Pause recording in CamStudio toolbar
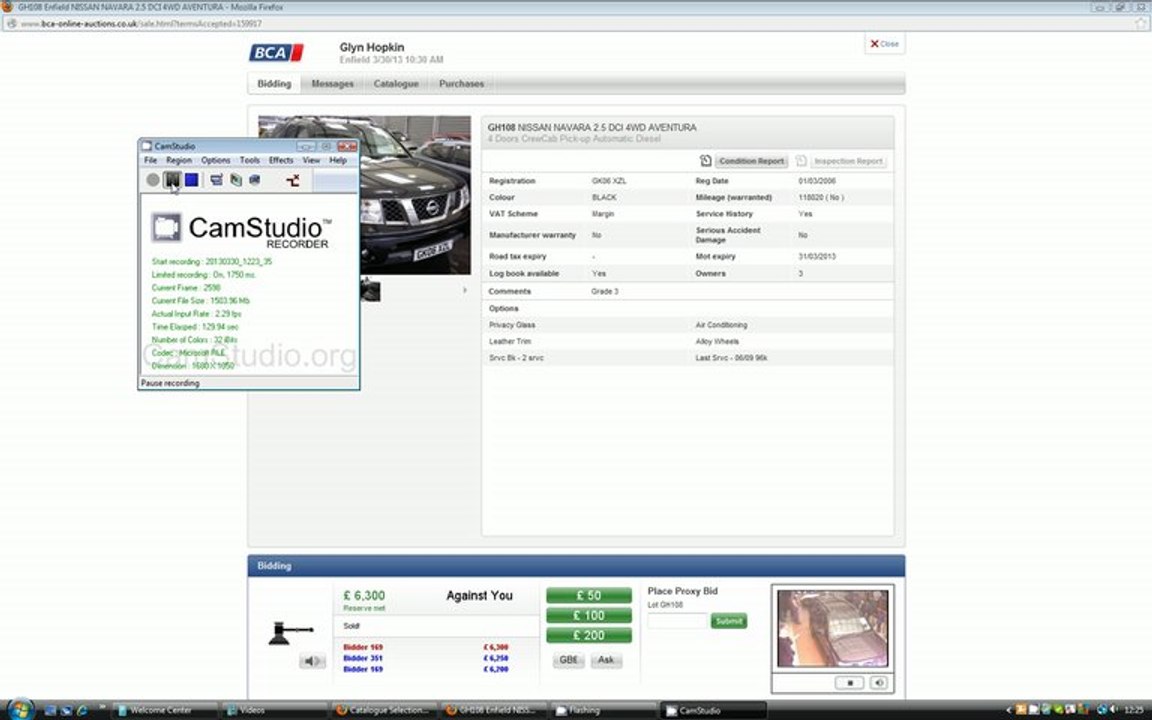This screenshot has width=1152, height=720. point(172,179)
